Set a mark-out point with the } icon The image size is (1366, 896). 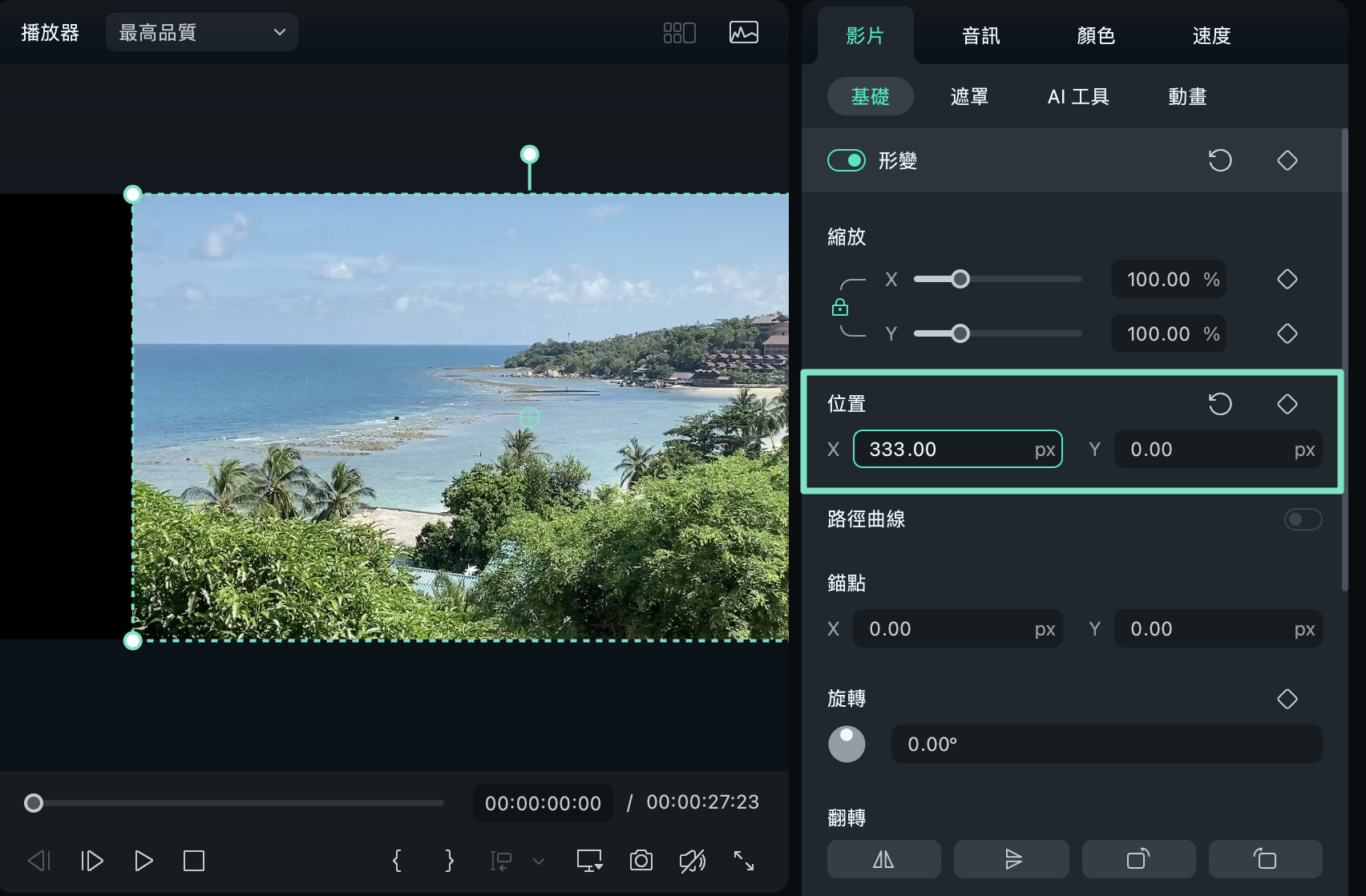(x=449, y=860)
